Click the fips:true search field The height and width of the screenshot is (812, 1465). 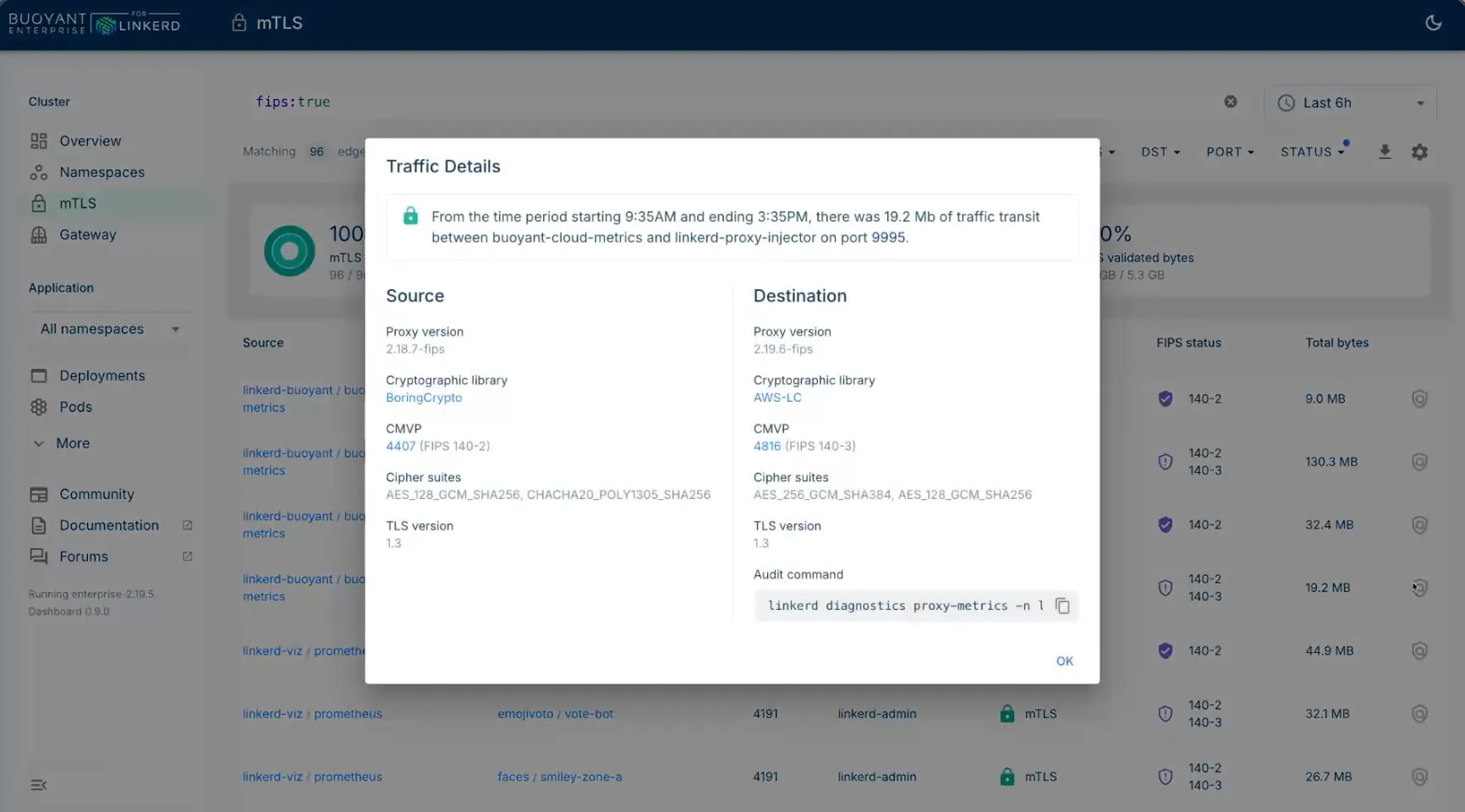732,101
